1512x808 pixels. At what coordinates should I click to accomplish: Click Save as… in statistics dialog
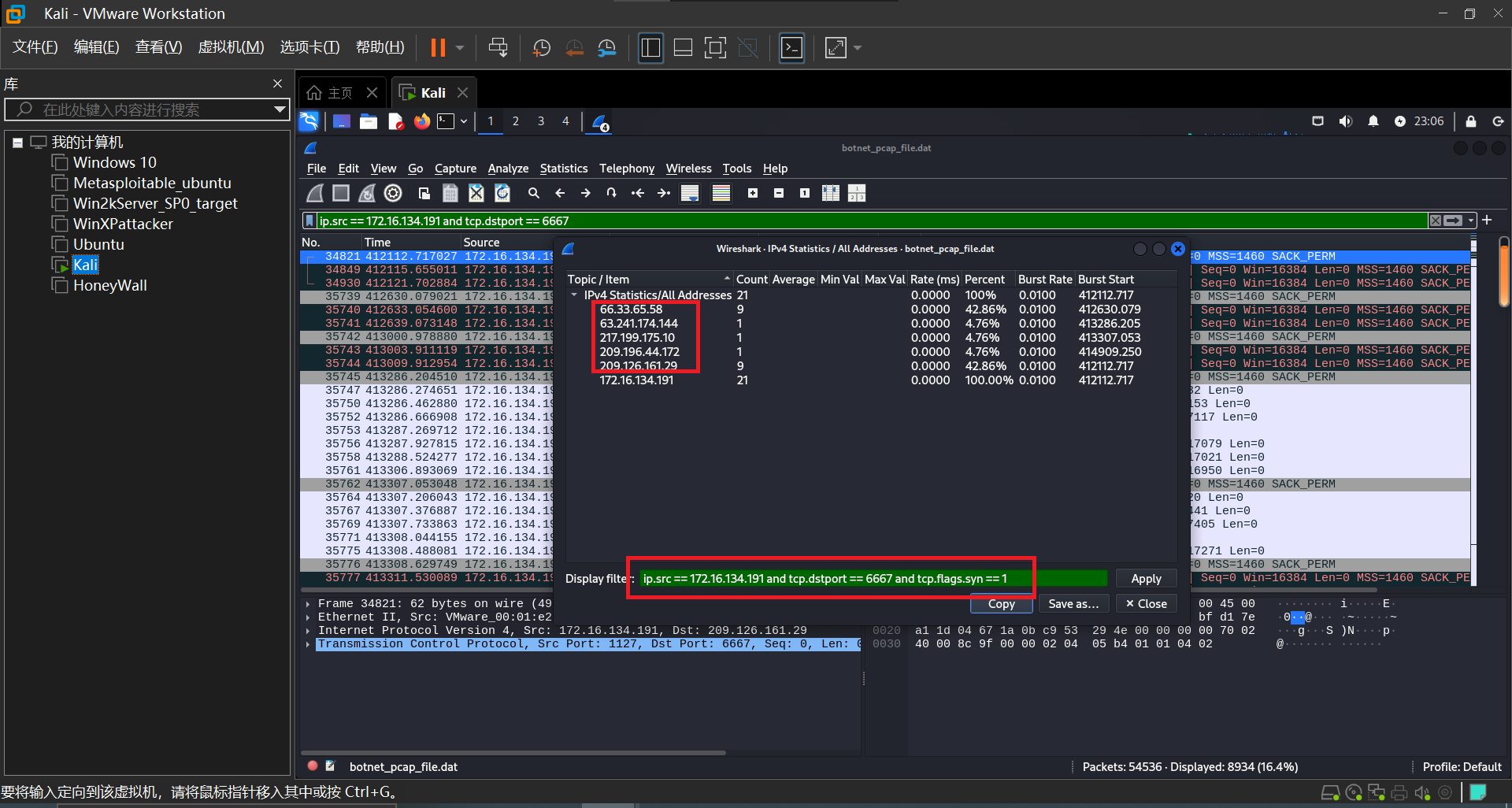[x=1073, y=604]
